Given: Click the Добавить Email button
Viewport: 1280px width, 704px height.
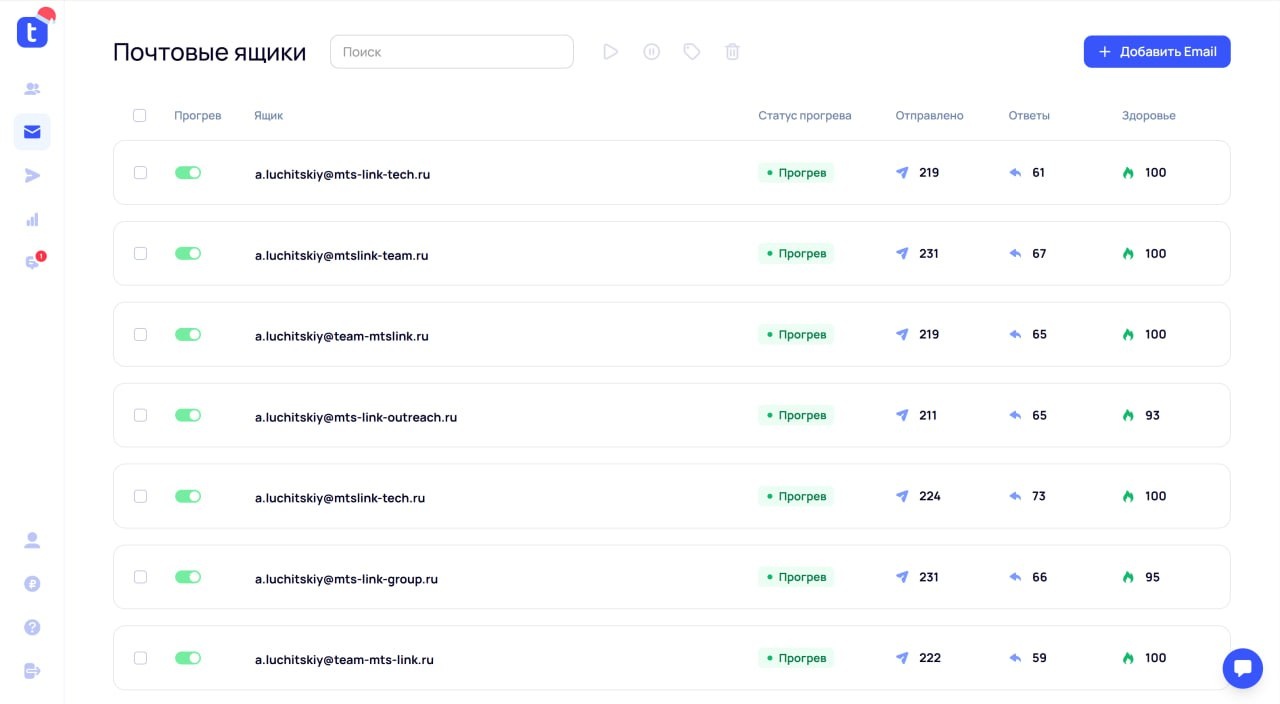Looking at the screenshot, I should [1157, 52].
